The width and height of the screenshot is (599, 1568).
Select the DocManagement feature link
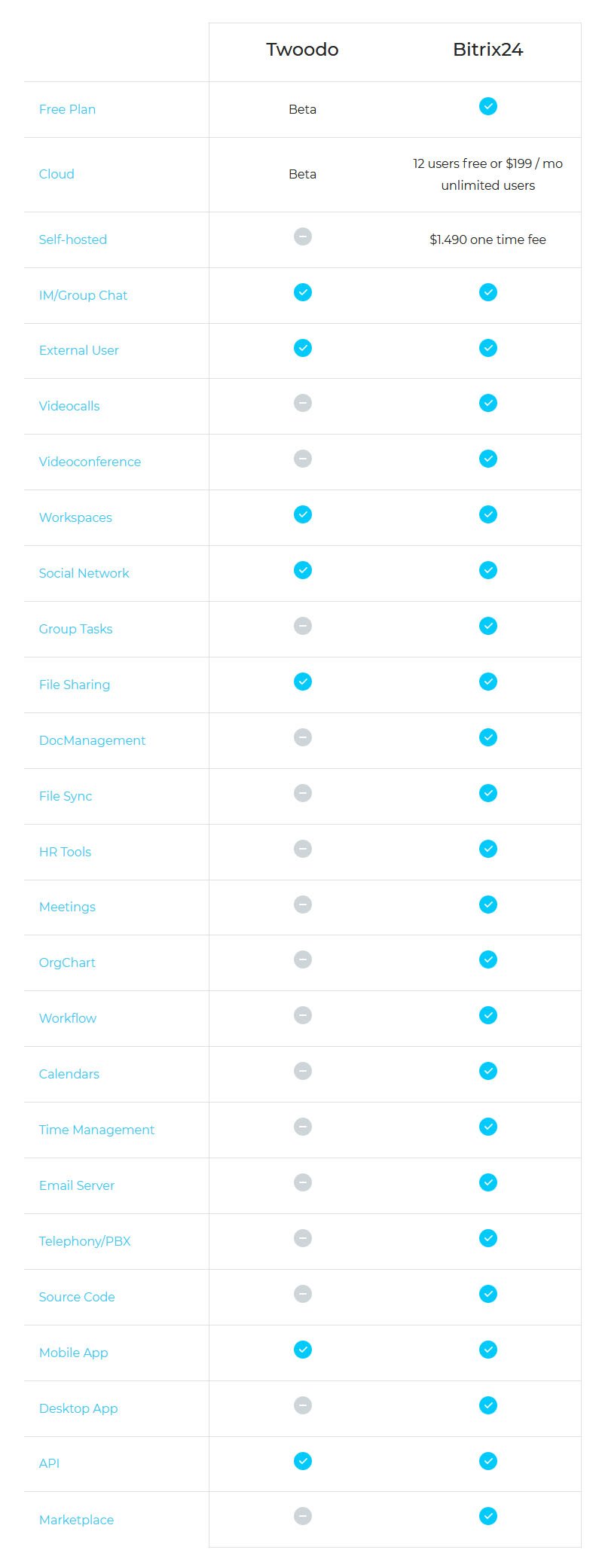tap(92, 740)
